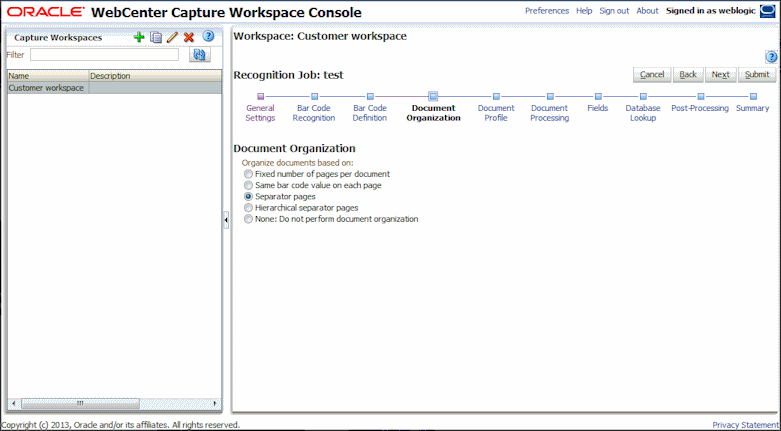
Task: Copy the selected workspace icon
Action: pyautogui.click(x=156, y=37)
